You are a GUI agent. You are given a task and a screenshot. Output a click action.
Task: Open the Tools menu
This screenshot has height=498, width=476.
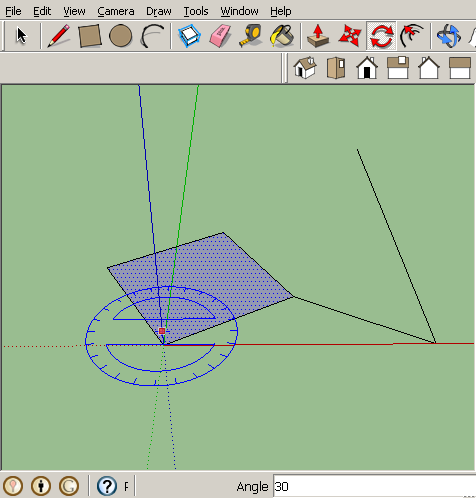(x=196, y=11)
